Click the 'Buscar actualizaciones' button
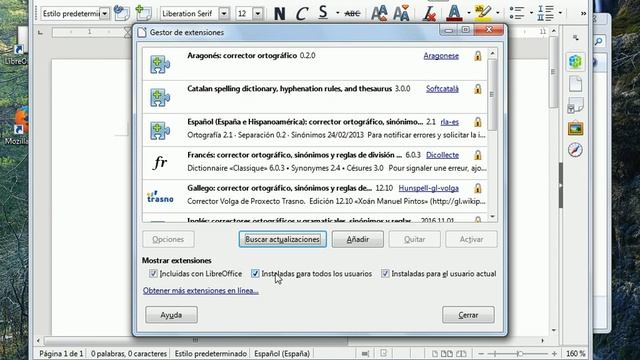This screenshot has height=360, width=640. (282, 239)
